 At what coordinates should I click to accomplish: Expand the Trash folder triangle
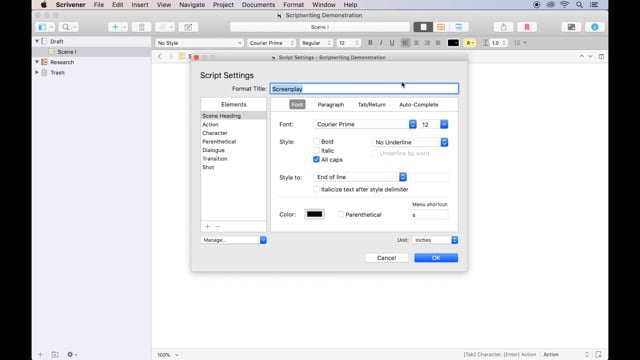click(x=37, y=73)
